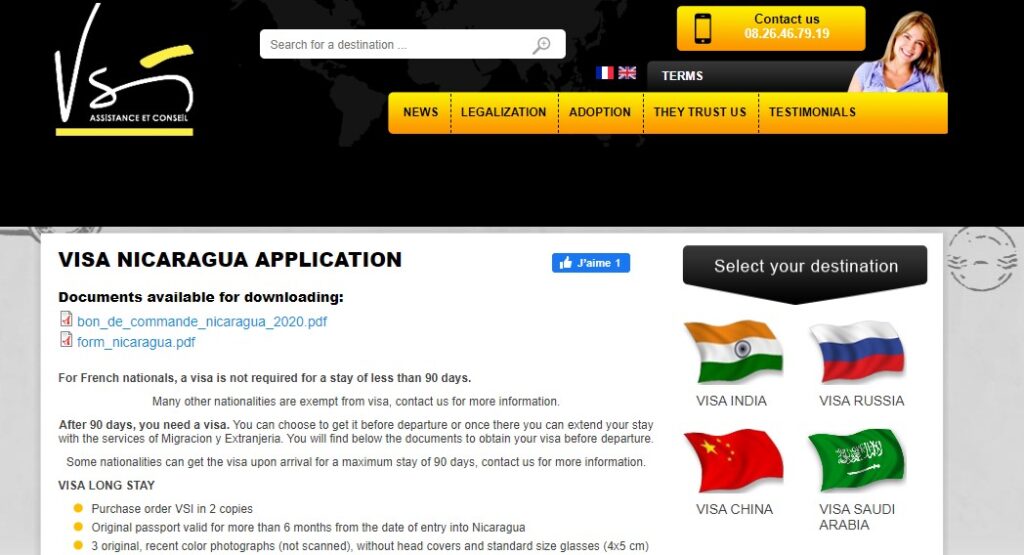Click the VISA NICARAGUA APPLICATION heading
The height and width of the screenshot is (555, 1024).
pos(230,260)
